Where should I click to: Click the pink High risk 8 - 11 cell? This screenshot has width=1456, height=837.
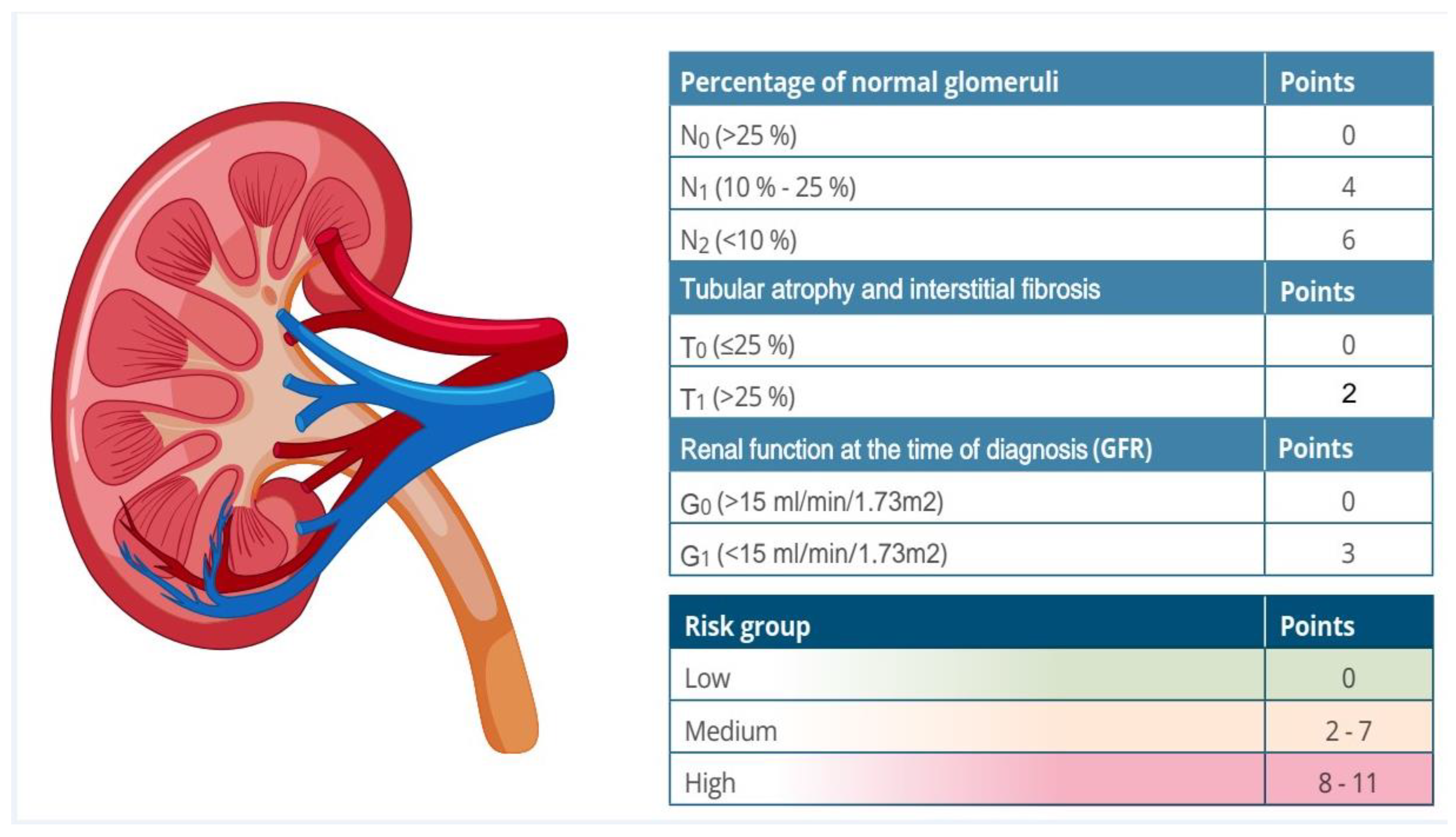tap(1348, 783)
